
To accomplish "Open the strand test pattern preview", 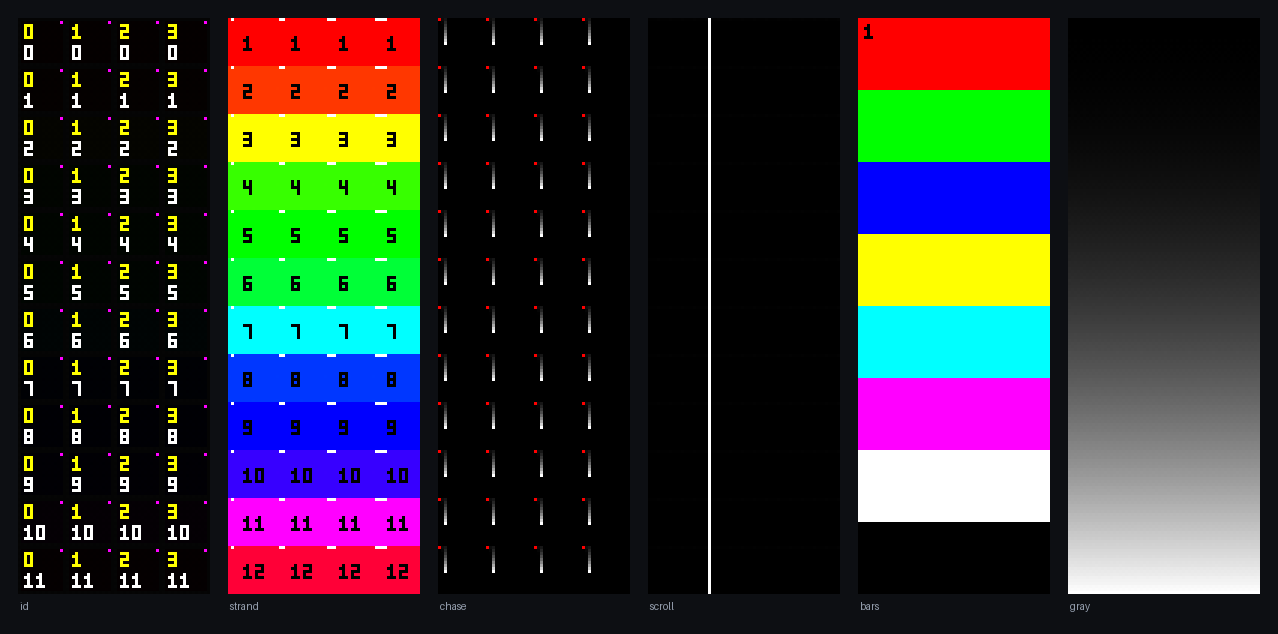I will (x=324, y=306).
